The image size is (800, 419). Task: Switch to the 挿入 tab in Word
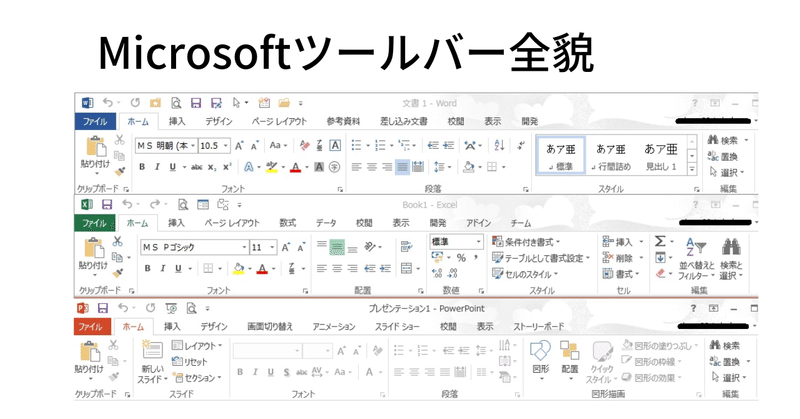(177, 121)
